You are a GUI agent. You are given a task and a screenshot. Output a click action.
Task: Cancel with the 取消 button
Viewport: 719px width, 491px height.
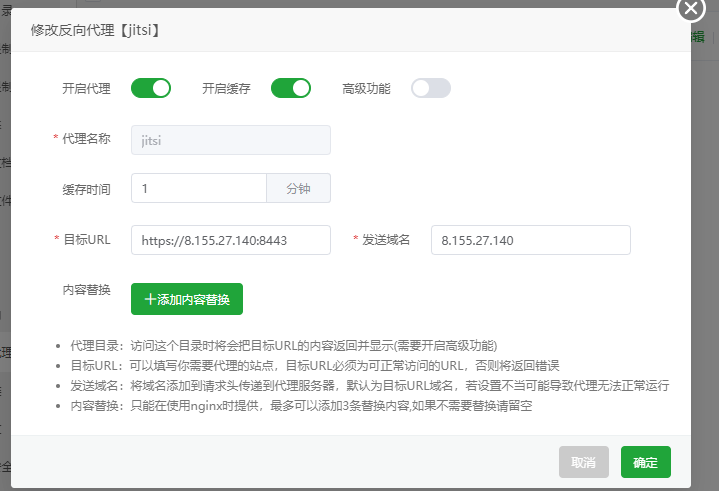pos(583,462)
